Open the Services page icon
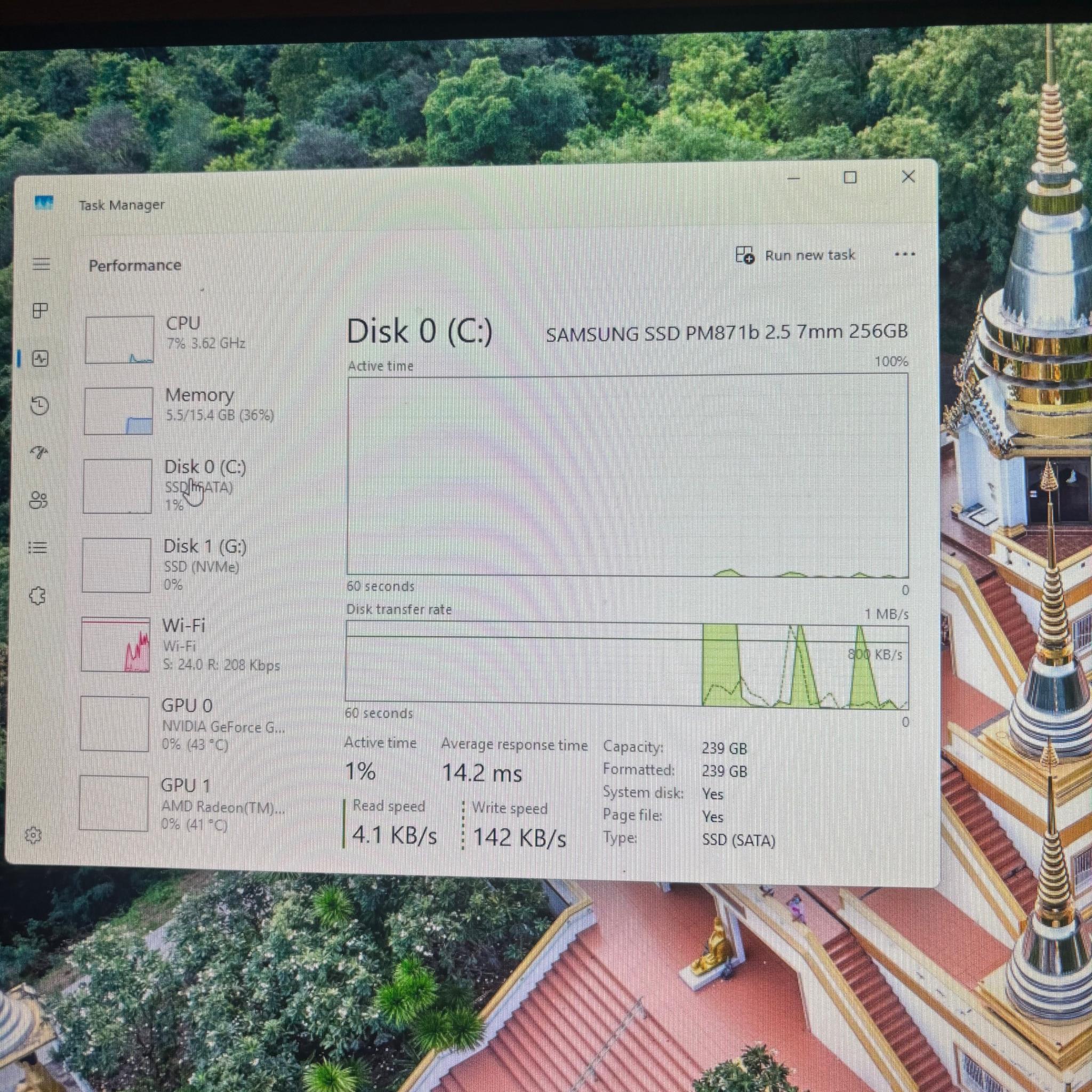Screen dimensions: 1092x1092 click(x=37, y=595)
